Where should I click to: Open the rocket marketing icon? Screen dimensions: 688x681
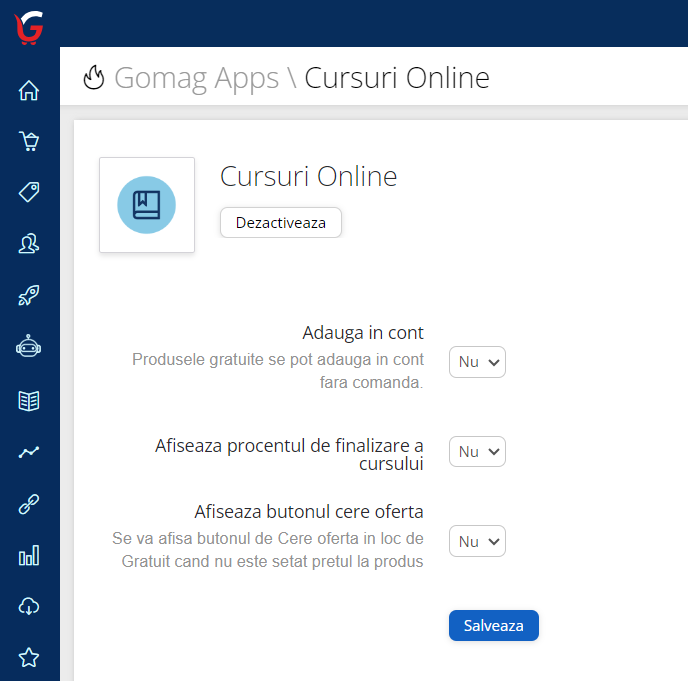coord(29,295)
